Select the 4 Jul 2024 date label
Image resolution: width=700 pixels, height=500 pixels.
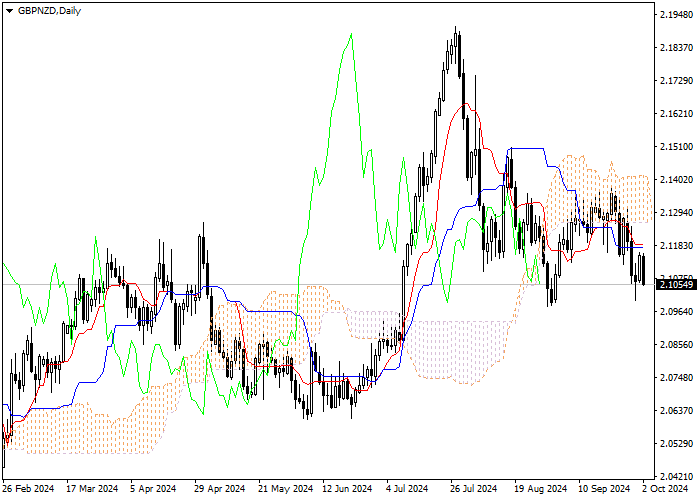pos(407,489)
